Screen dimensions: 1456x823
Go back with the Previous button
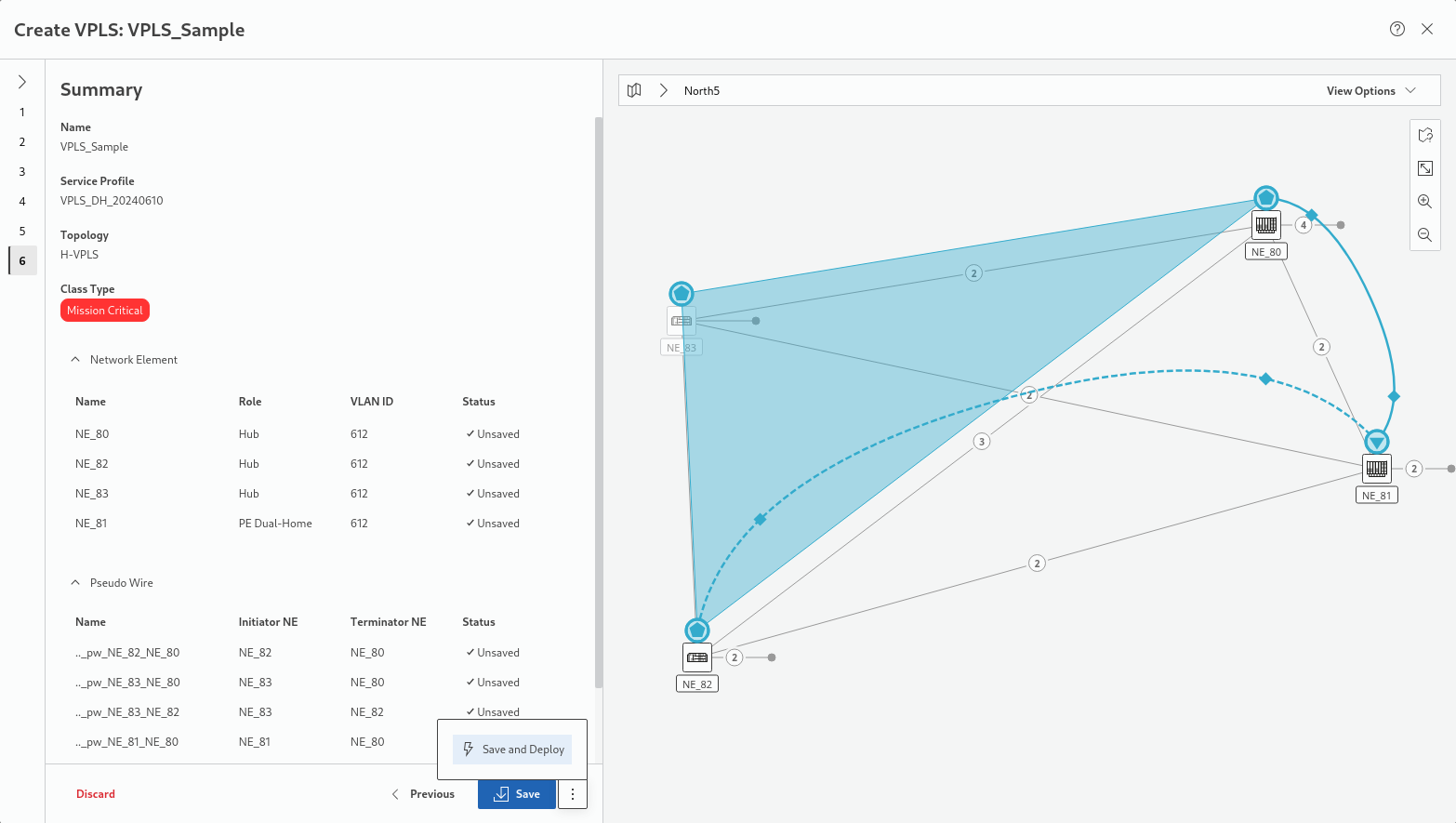click(x=423, y=794)
